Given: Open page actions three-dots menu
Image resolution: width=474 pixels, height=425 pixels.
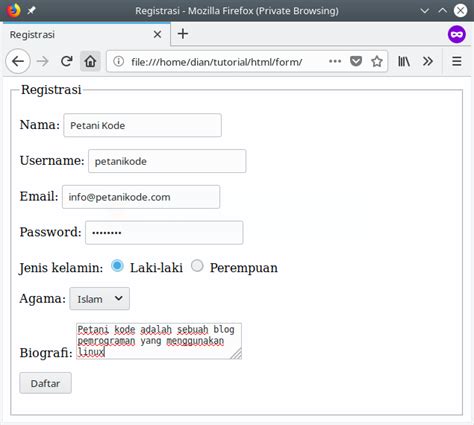Looking at the screenshot, I should pyautogui.click(x=335, y=61).
